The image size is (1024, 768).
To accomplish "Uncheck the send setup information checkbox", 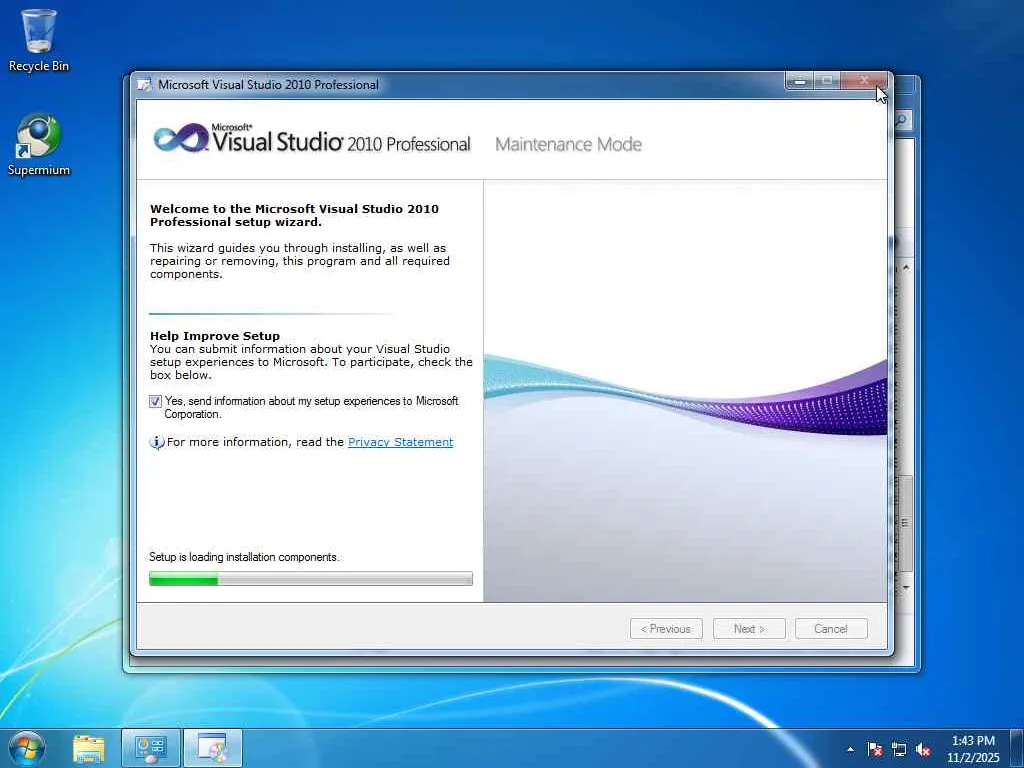I will click(x=155, y=402).
